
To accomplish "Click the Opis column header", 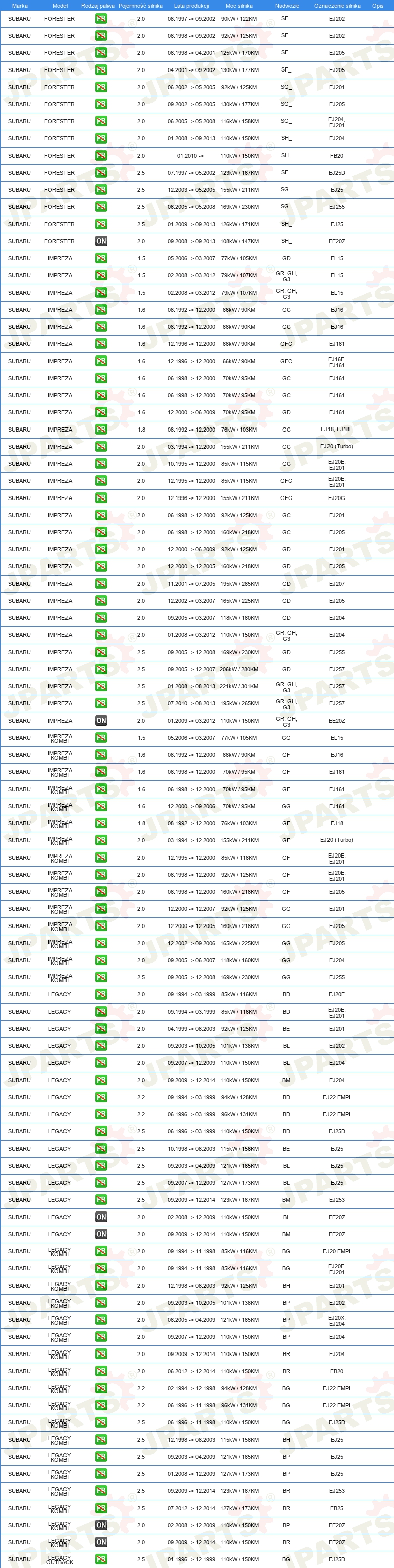I will point(377,6).
